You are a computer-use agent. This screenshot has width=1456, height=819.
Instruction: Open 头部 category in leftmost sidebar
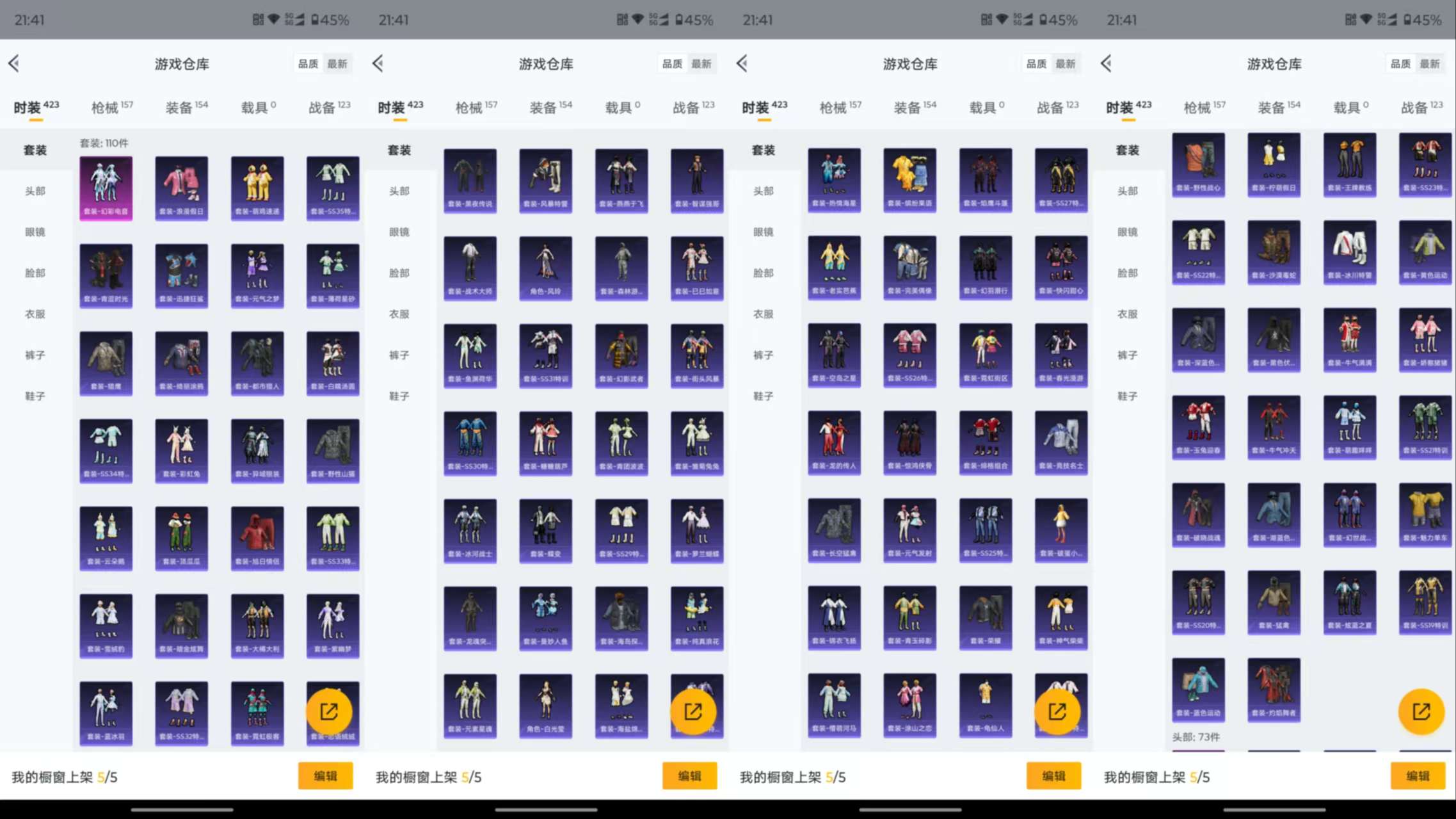(x=35, y=191)
